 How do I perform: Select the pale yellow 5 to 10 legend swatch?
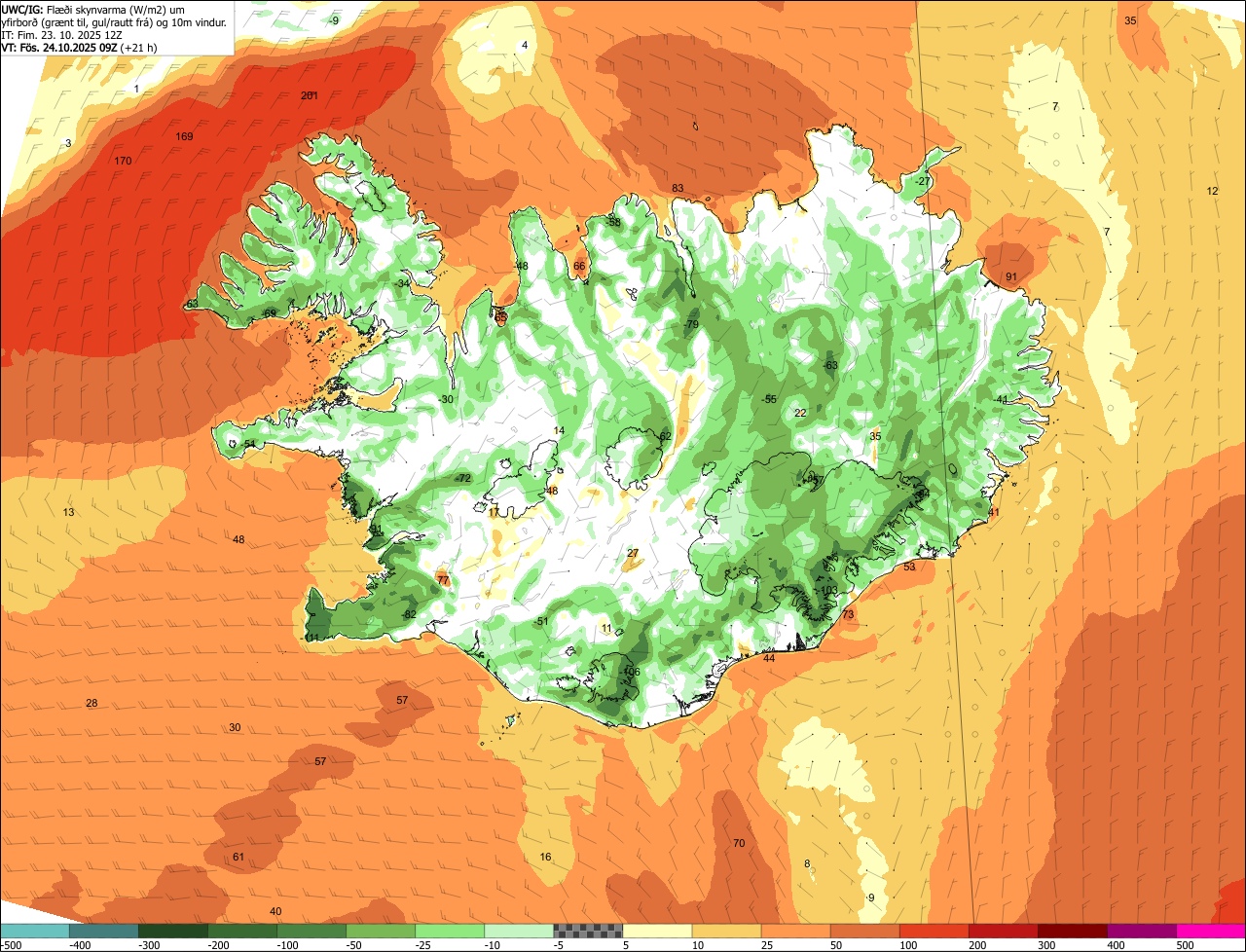click(x=657, y=931)
